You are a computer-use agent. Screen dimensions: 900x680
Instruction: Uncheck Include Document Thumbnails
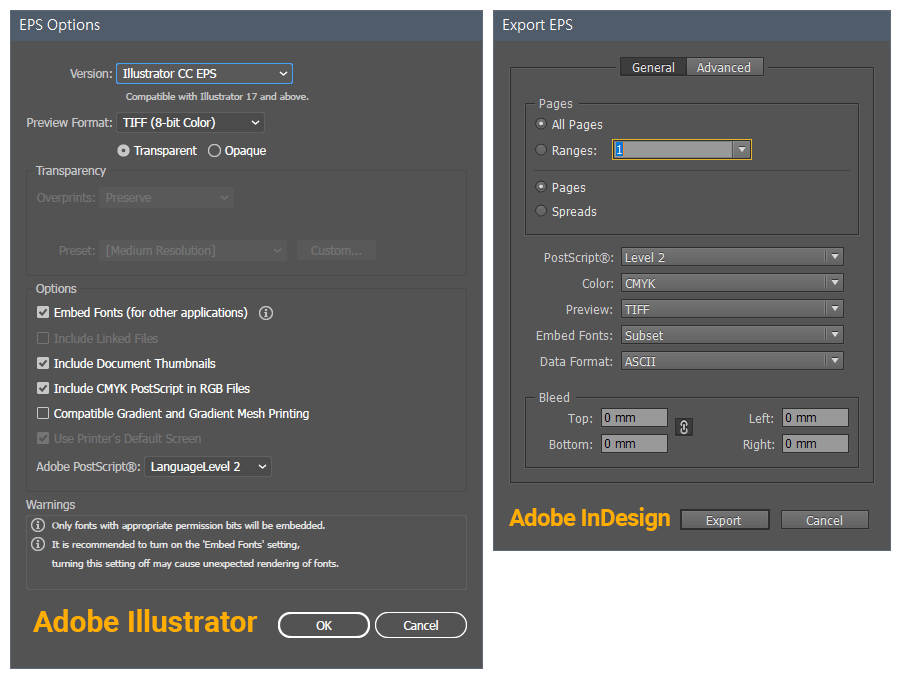tap(43, 363)
